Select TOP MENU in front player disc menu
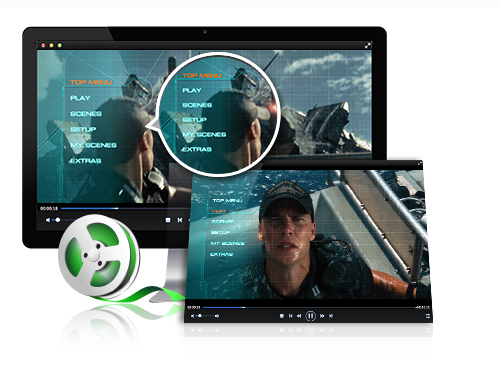 tap(227, 200)
